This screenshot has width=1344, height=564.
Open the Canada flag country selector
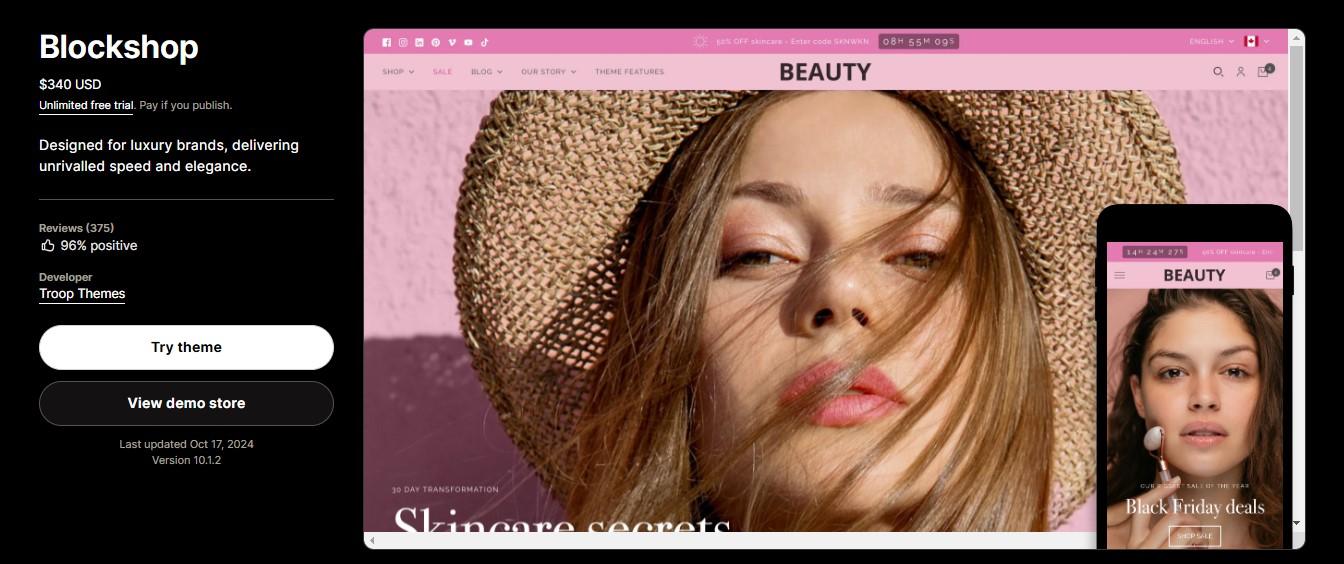pyautogui.click(x=1256, y=42)
